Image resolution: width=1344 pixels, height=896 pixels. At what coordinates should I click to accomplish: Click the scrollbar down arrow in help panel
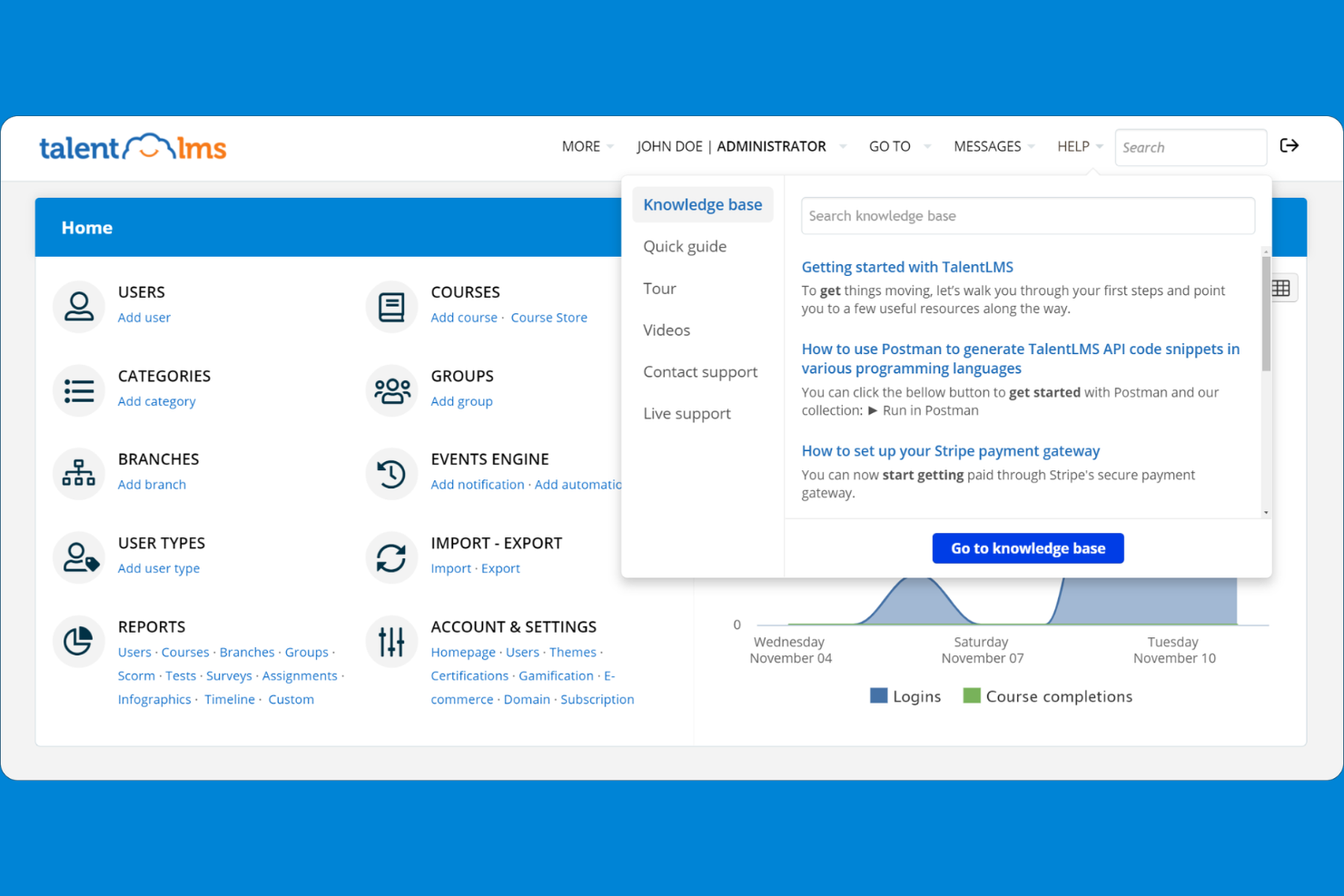1266,513
